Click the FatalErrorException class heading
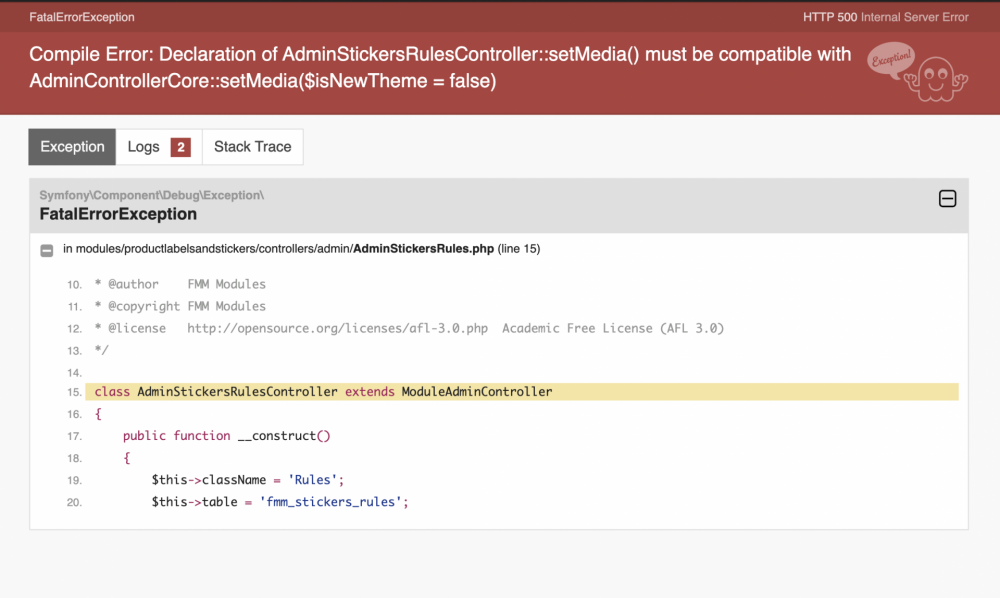Image resolution: width=1000 pixels, height=598 pixels. (118, 214)
